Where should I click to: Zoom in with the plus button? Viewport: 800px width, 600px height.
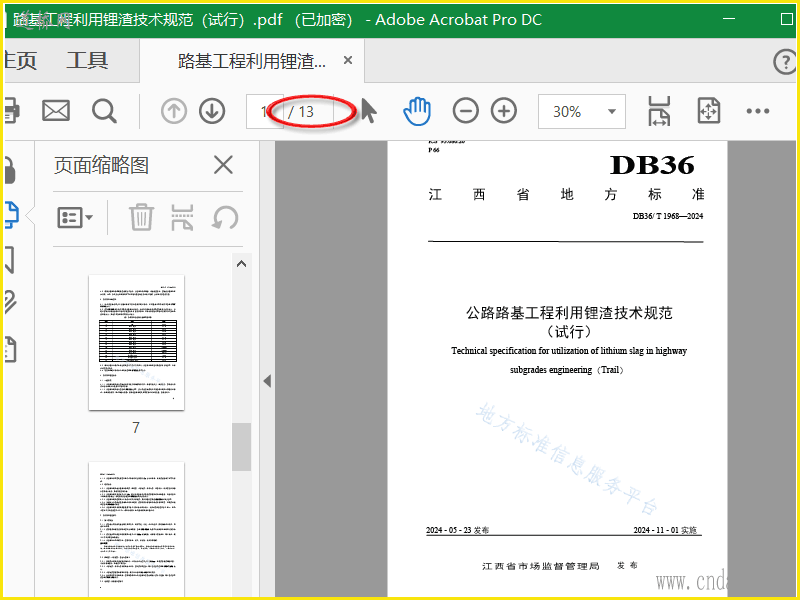pyautogui.click(x=504, y=111)
